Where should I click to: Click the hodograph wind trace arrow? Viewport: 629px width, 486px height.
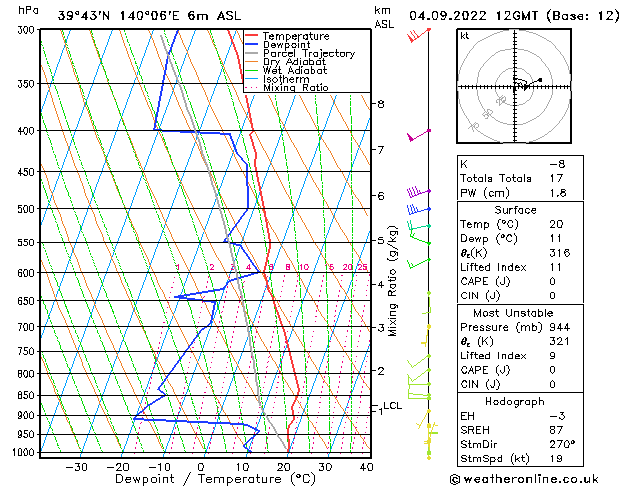(527, 84)
